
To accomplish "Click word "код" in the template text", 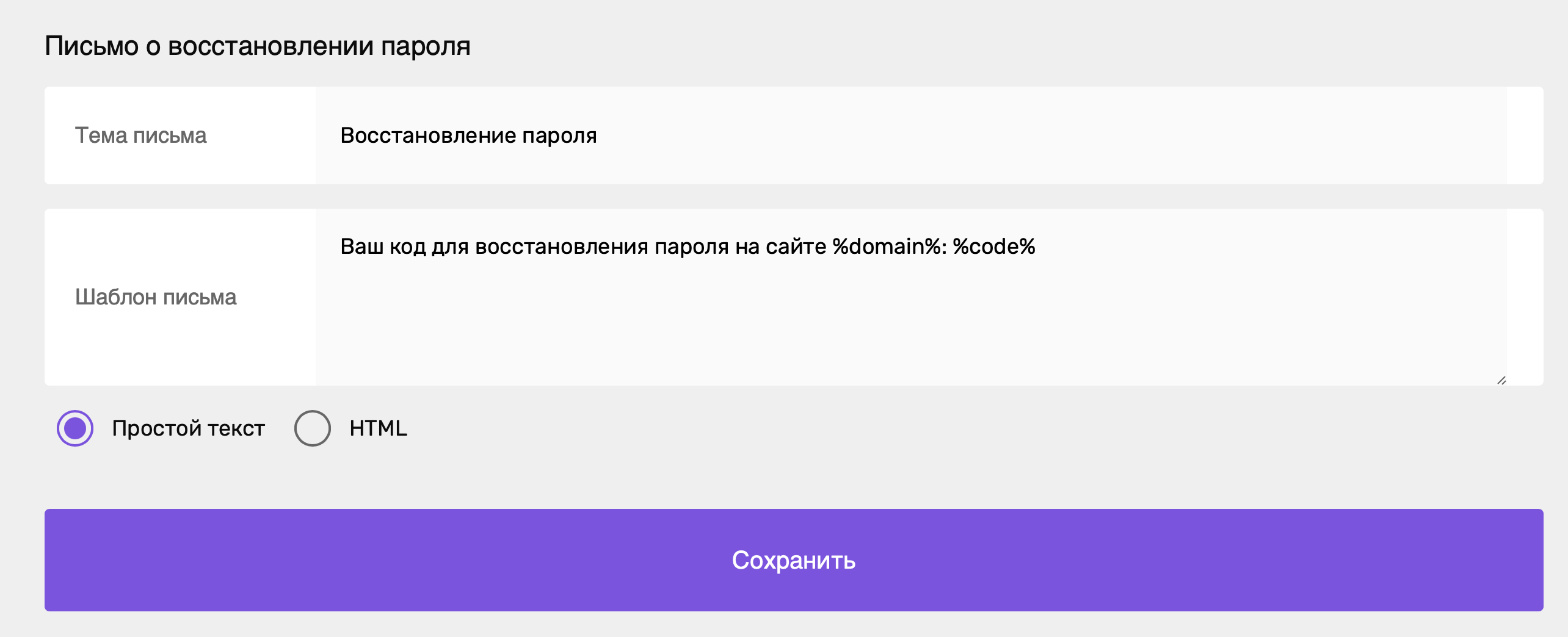I will pyautogui.click(x=407, y=247).
